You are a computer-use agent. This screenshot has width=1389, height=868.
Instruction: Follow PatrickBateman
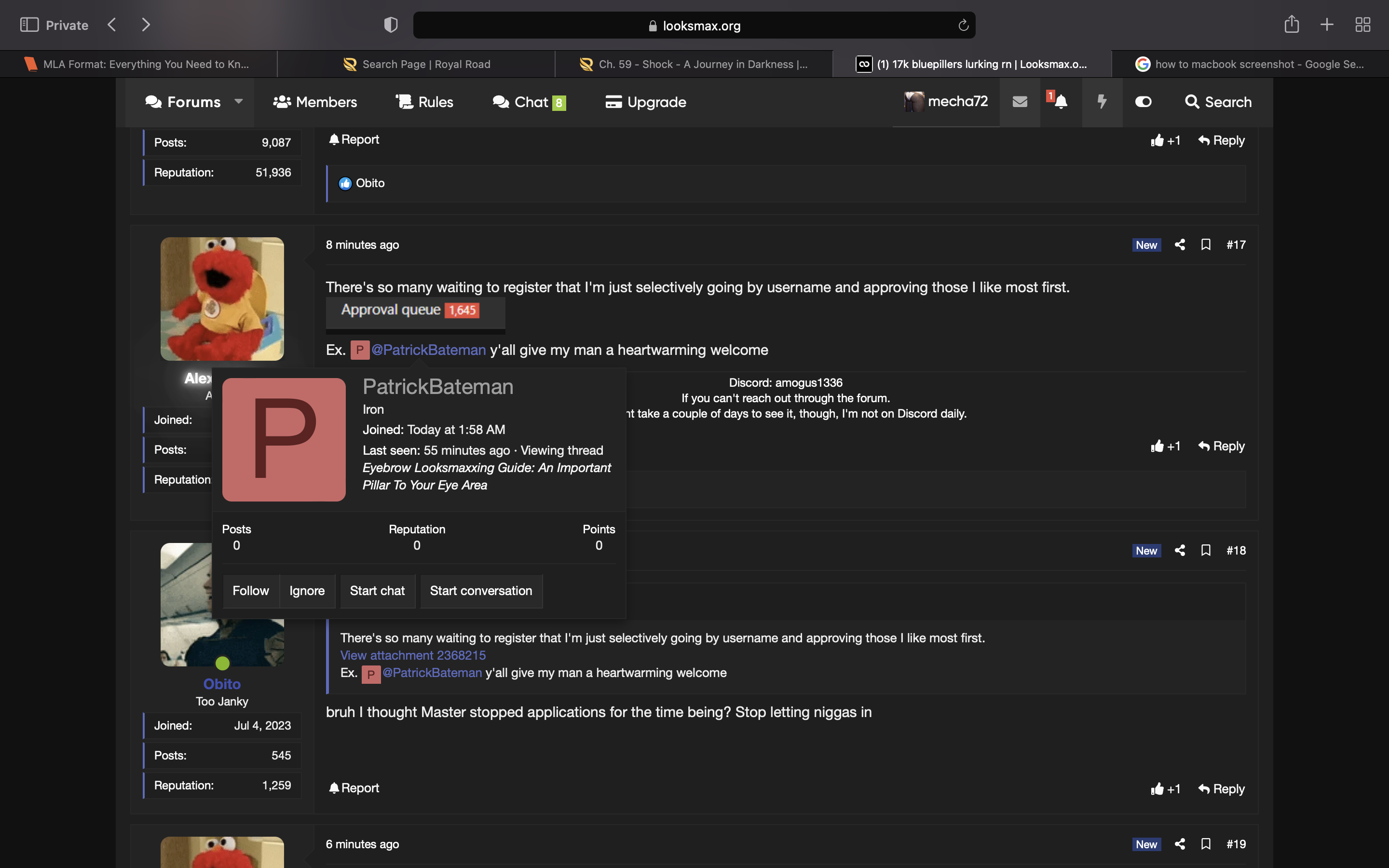point(251,591)
